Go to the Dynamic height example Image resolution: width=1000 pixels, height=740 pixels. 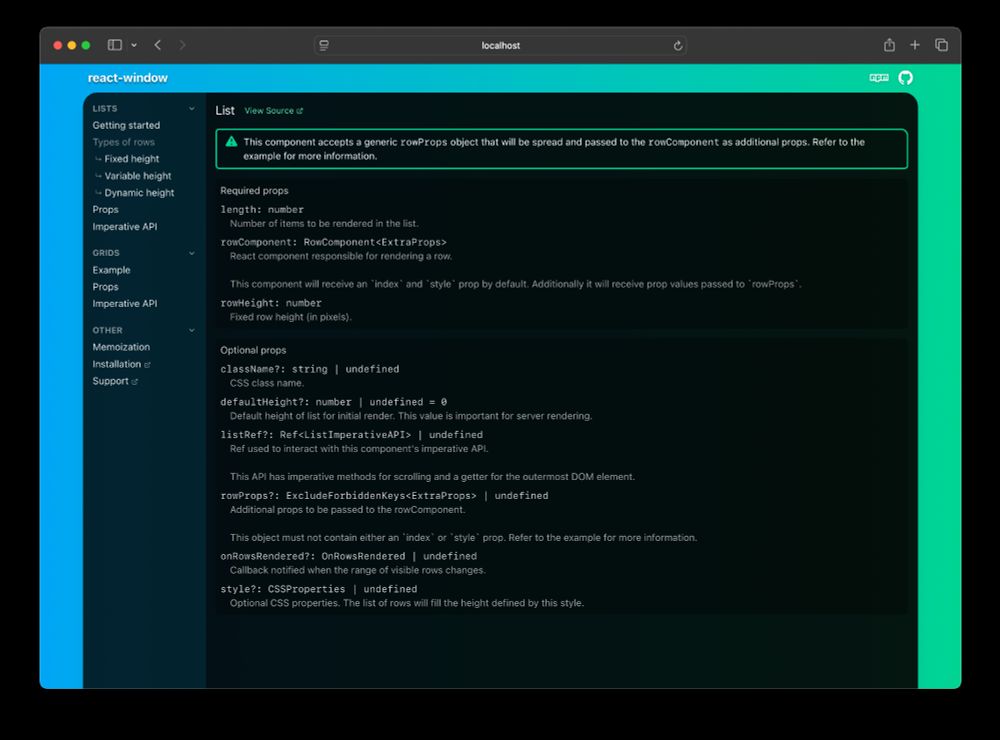click(x=139, y=193)
